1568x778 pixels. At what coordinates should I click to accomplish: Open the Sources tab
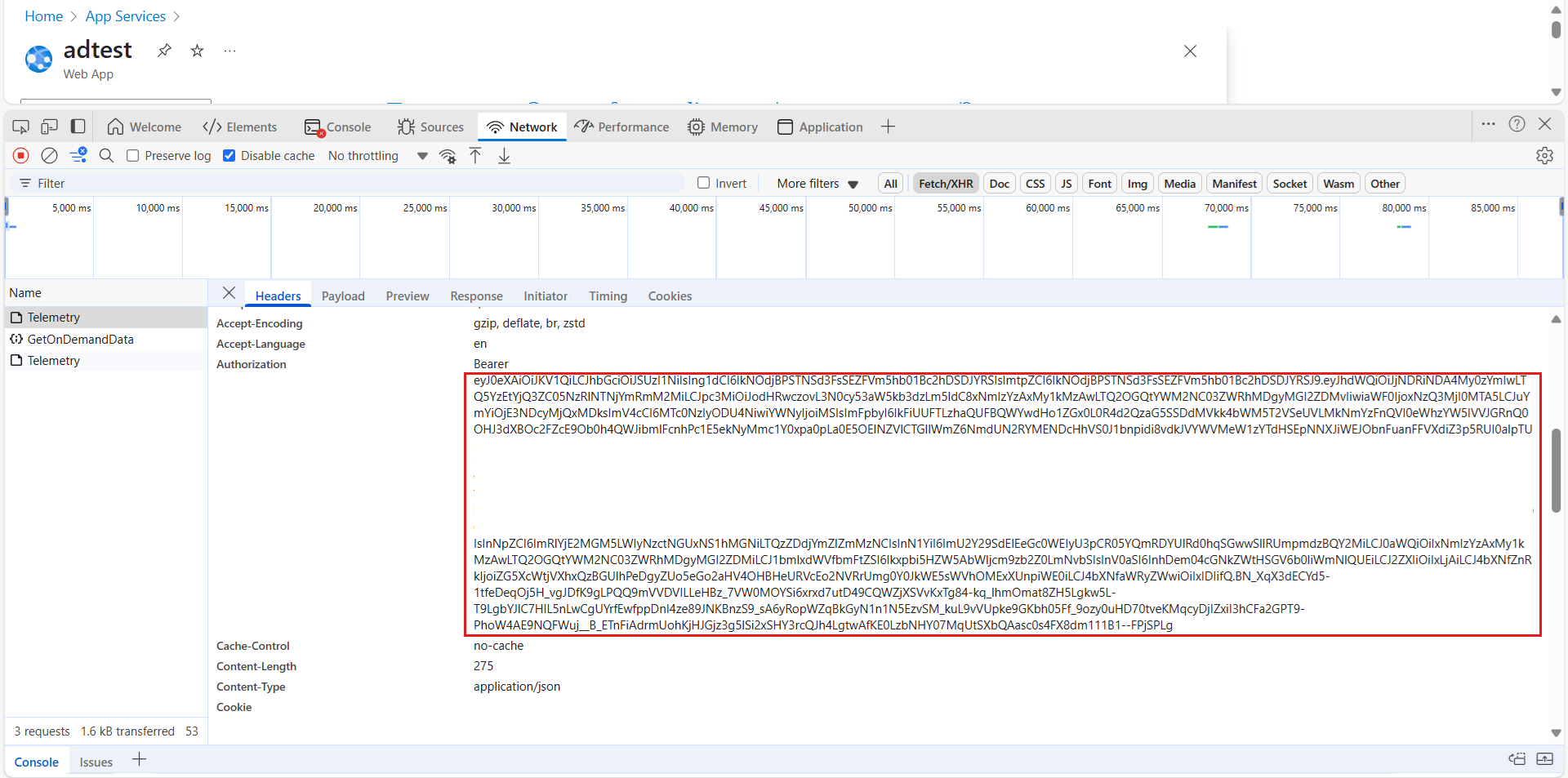point(430,127)
